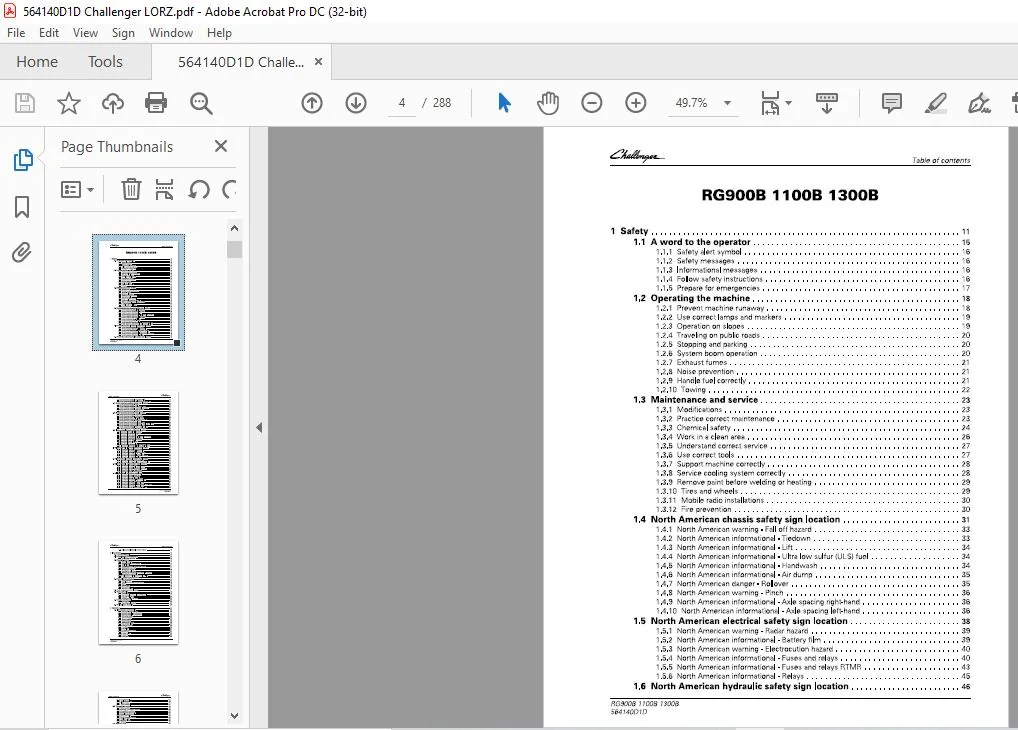Select page 5 thumbnail
1018x730 pixels.
[x=138, y=443]
